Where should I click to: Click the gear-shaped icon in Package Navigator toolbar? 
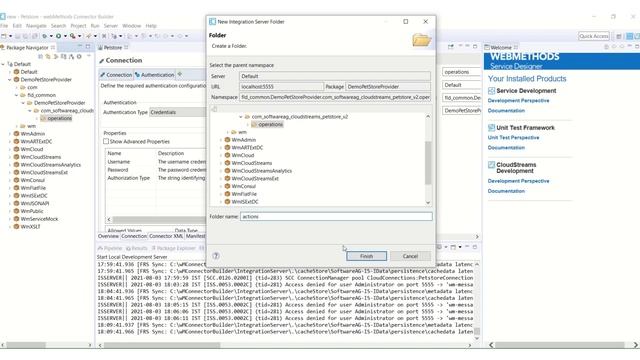click(x=79, y=56)
